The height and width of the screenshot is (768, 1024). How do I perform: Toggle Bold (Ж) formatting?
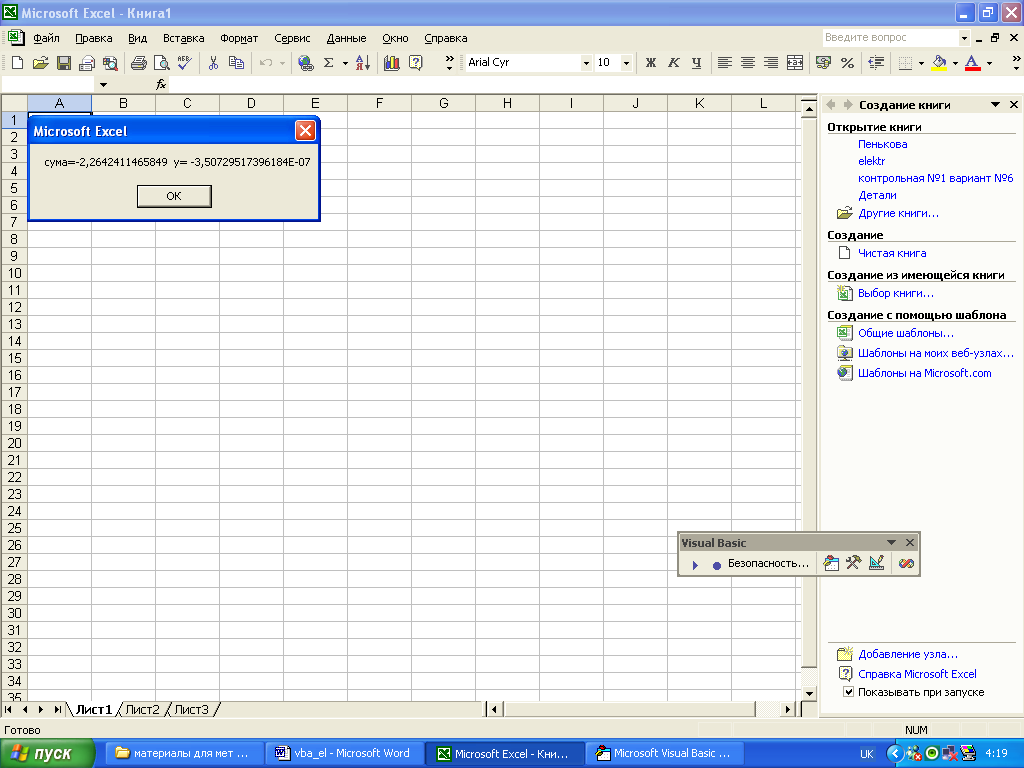650,63
